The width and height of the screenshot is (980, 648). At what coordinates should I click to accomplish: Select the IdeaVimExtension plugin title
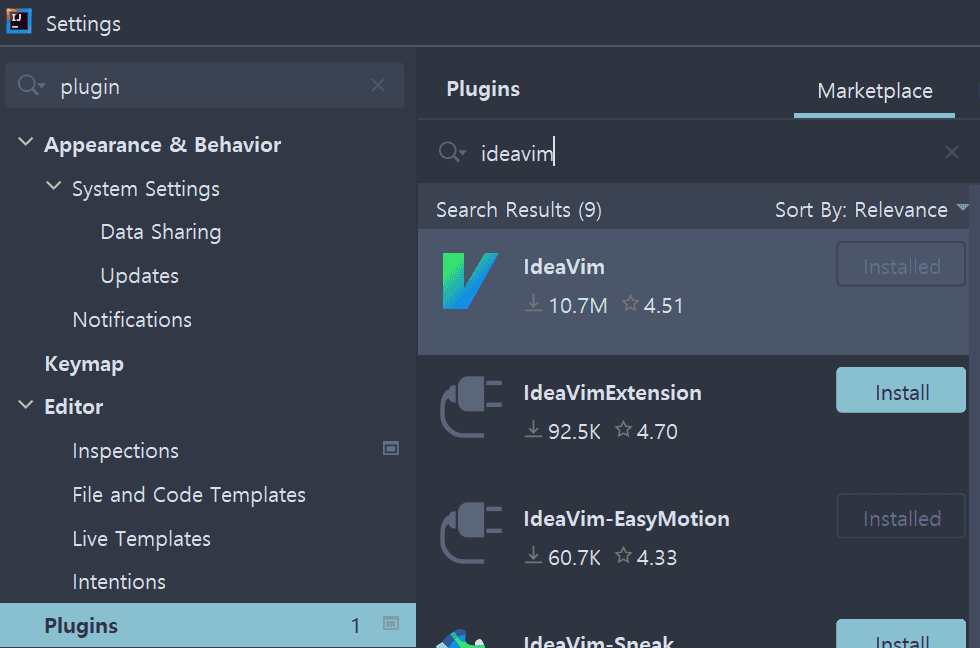click(612, 393)
